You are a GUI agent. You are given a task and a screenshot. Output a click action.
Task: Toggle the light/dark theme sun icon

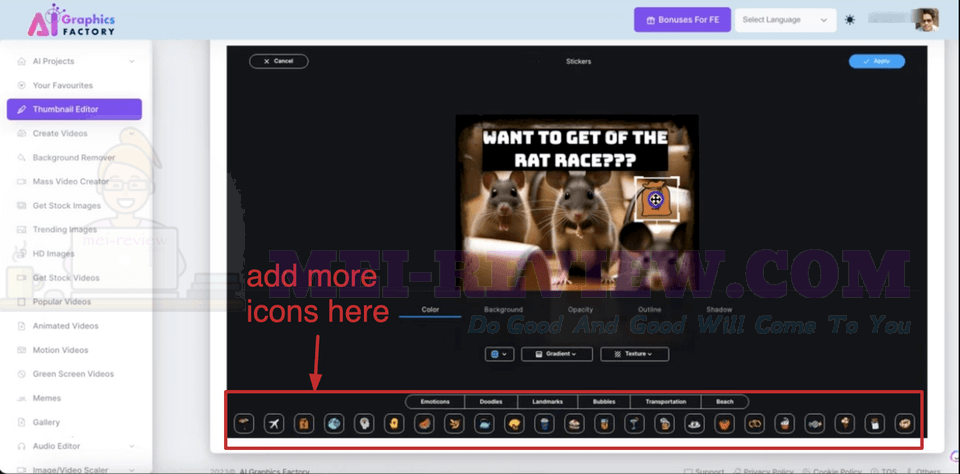click(x=850, y=20)
